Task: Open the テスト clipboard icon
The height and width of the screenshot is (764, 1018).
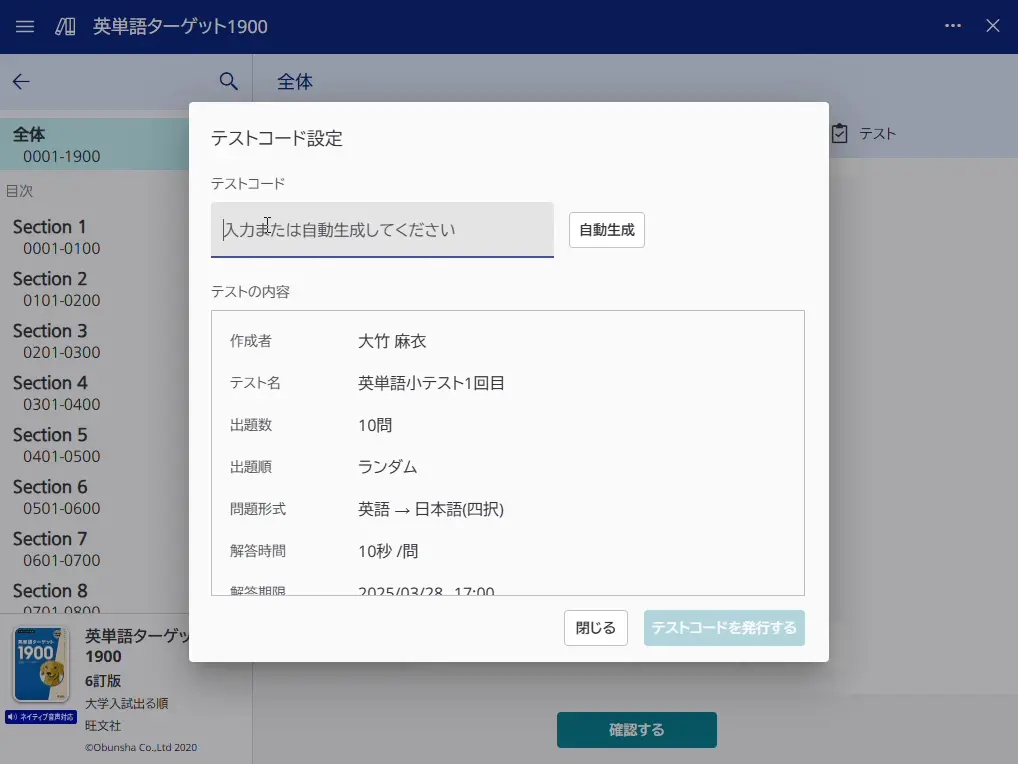Action: 838,132
